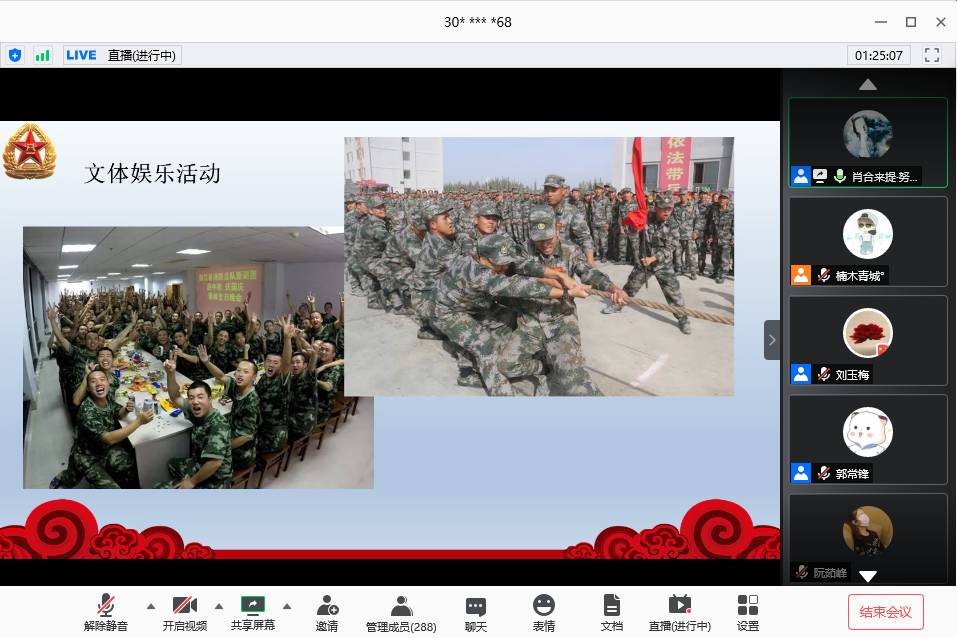
Task: Unmute microphone with 解除静音
Action: (106, 611)
